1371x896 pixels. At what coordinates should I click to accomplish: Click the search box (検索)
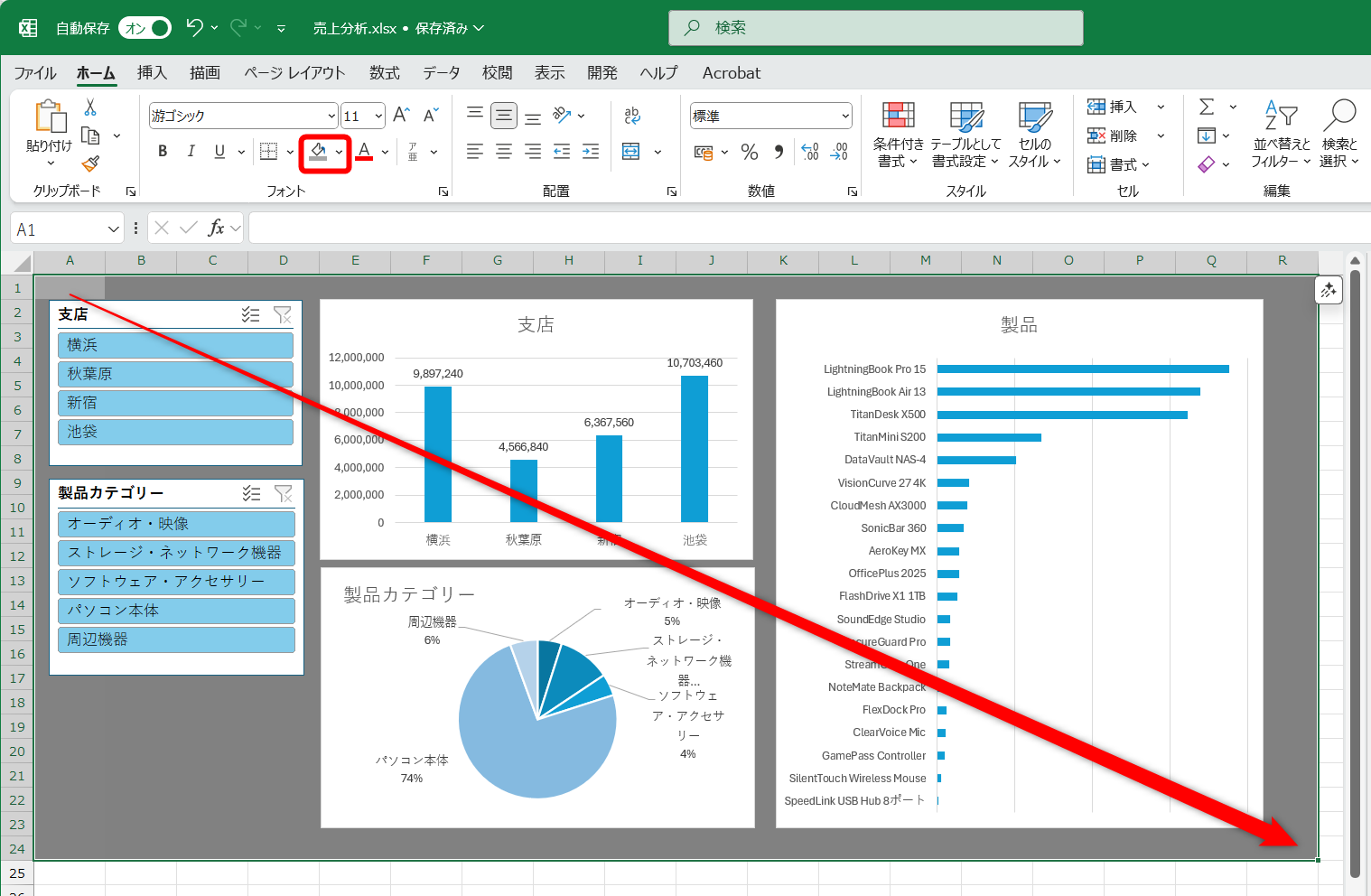tap(876, 28)
